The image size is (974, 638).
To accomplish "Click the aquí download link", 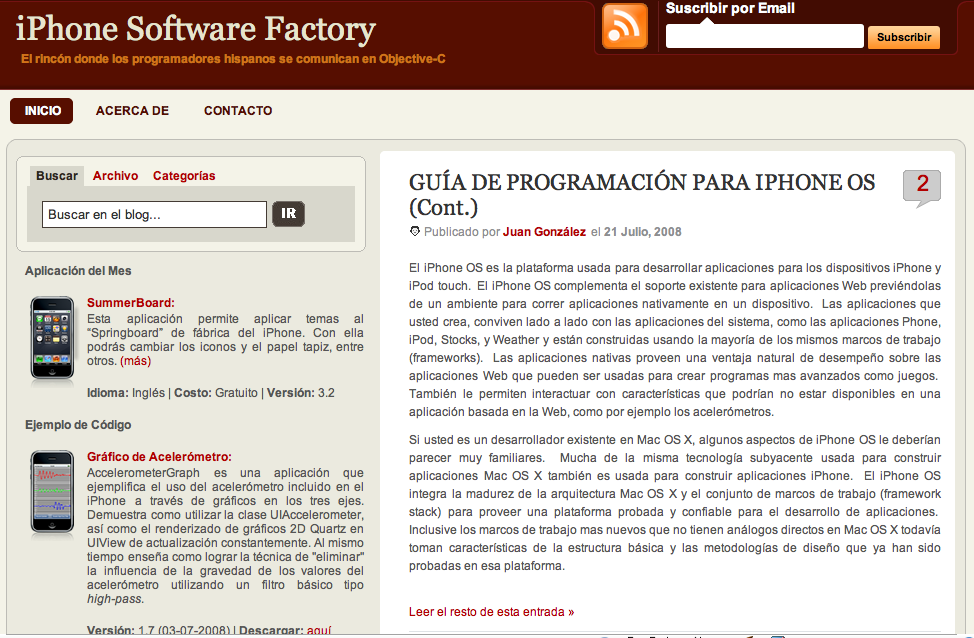I will pyautogui.click(x=319, y=630).
